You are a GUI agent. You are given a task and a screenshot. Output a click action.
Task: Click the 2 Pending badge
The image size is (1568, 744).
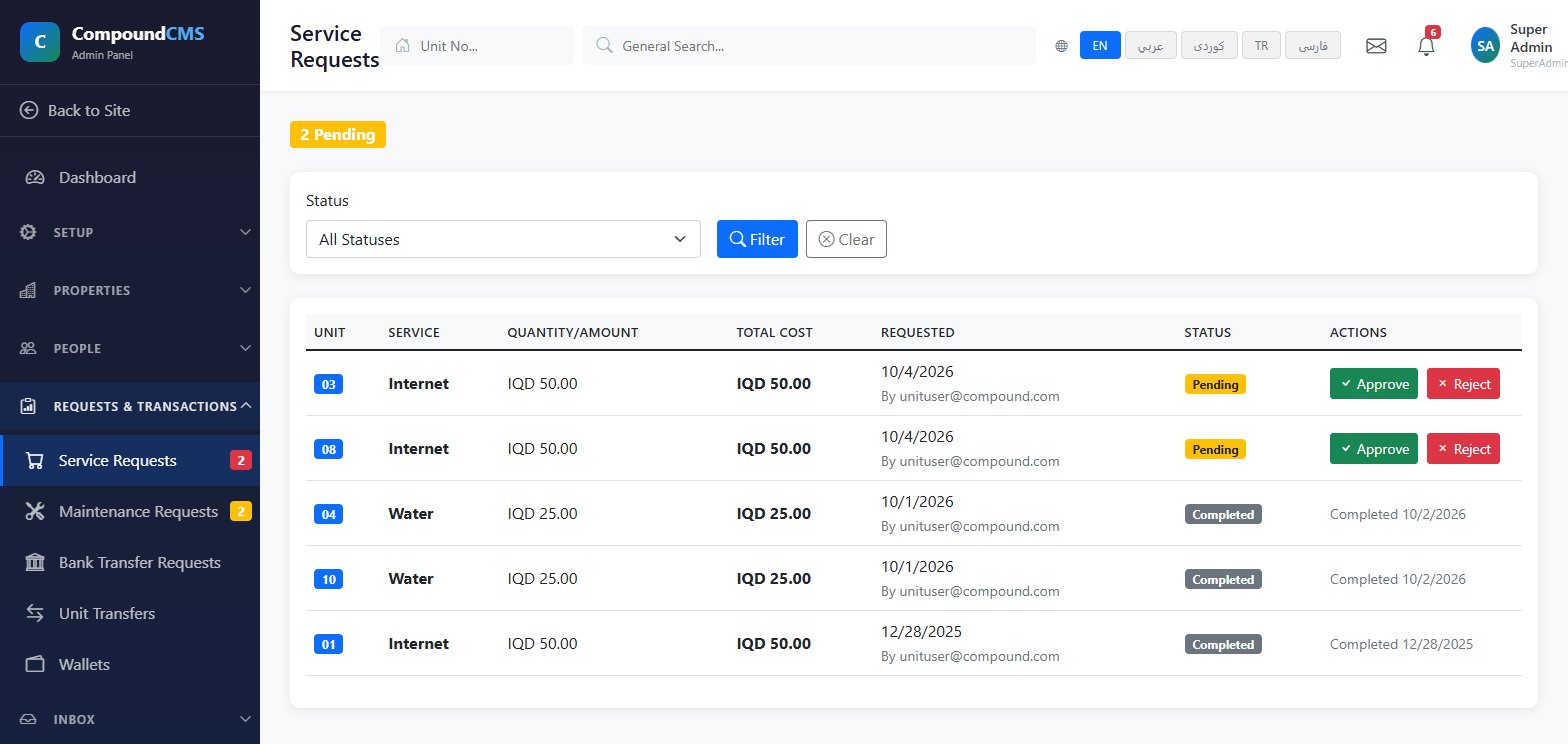(338, 135)
